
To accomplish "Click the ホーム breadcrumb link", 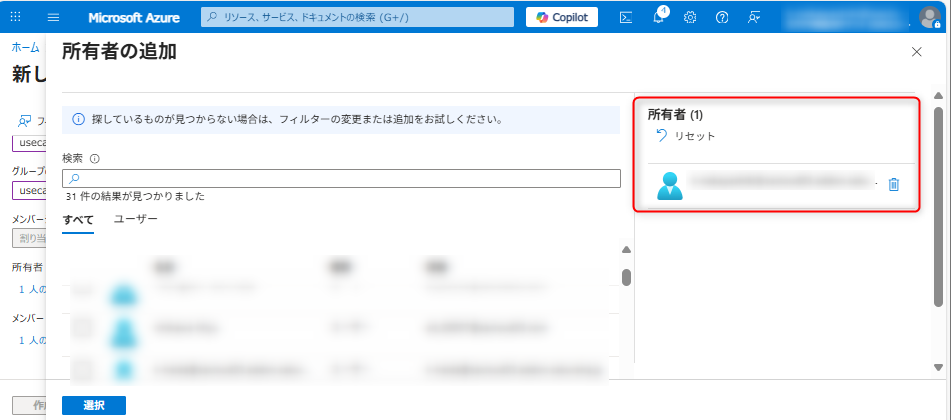I will point(25,48).
